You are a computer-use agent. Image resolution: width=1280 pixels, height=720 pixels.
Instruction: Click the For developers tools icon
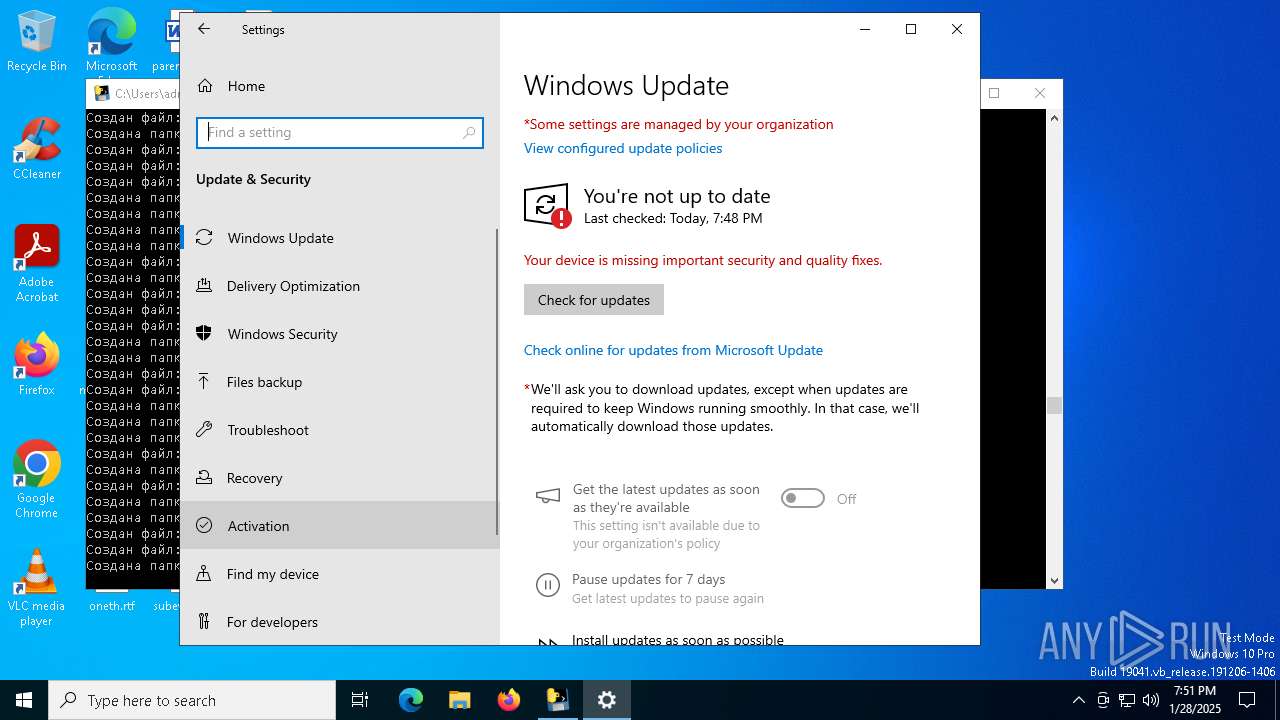[x=204, y=622]
